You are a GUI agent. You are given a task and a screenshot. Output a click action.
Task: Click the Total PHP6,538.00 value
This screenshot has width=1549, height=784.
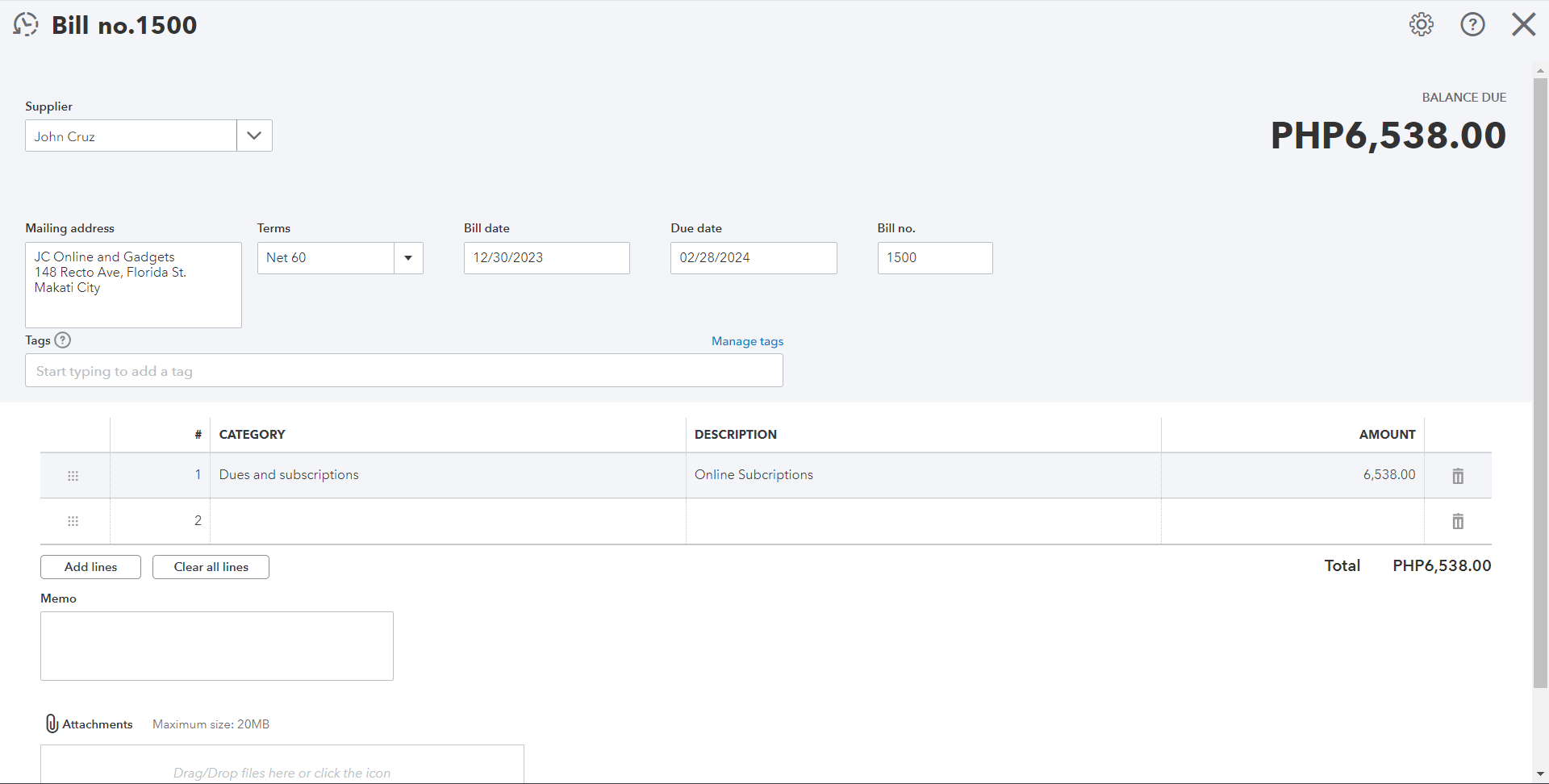click(x=1442, y=565)
